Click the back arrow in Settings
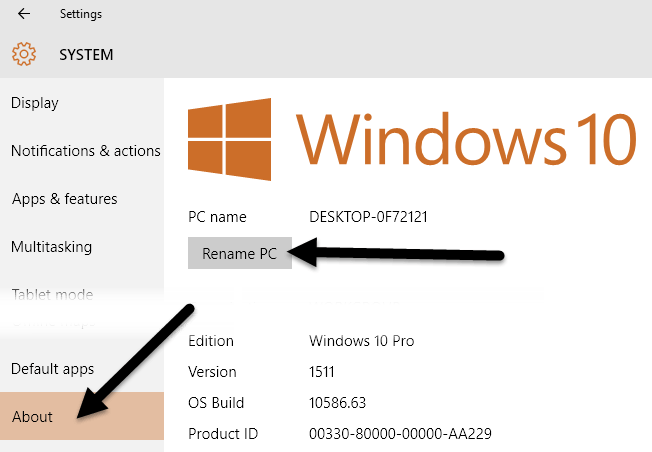The width and height of the screenshot is (652, 452). pos(24,14)
